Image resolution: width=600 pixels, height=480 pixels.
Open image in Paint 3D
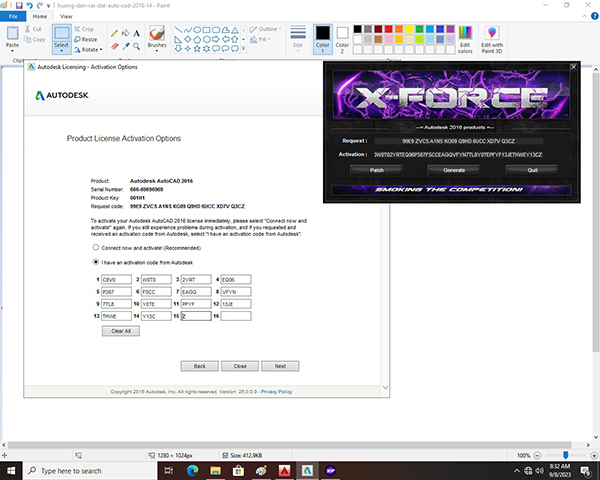[492, 39]
